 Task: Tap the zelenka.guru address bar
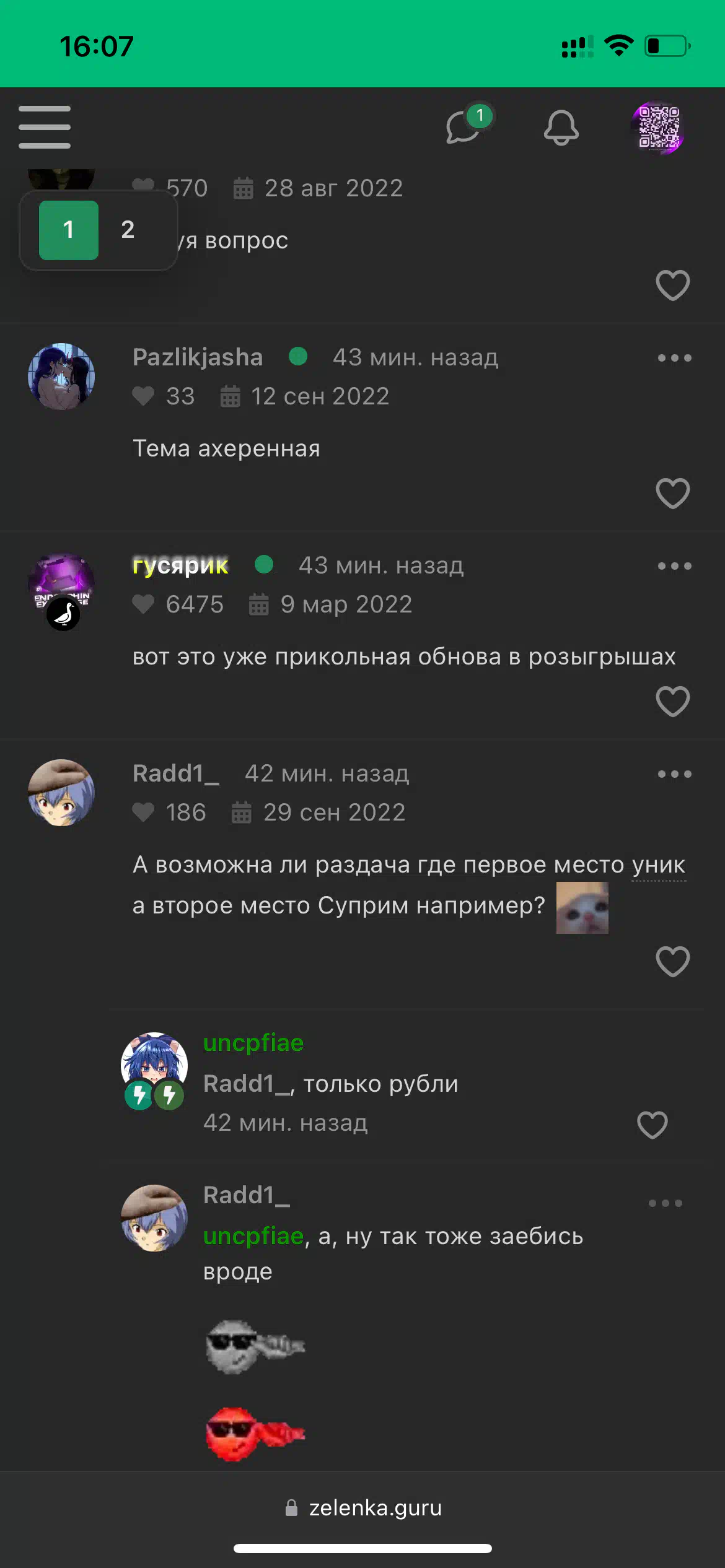point(363,1507)
